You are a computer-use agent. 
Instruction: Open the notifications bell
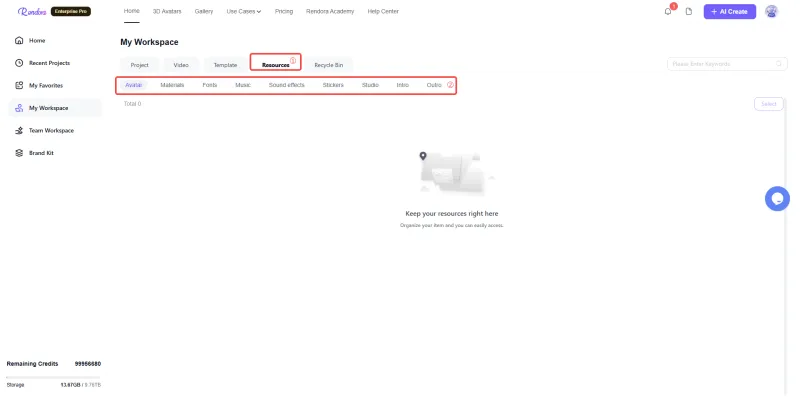[668, 11]
